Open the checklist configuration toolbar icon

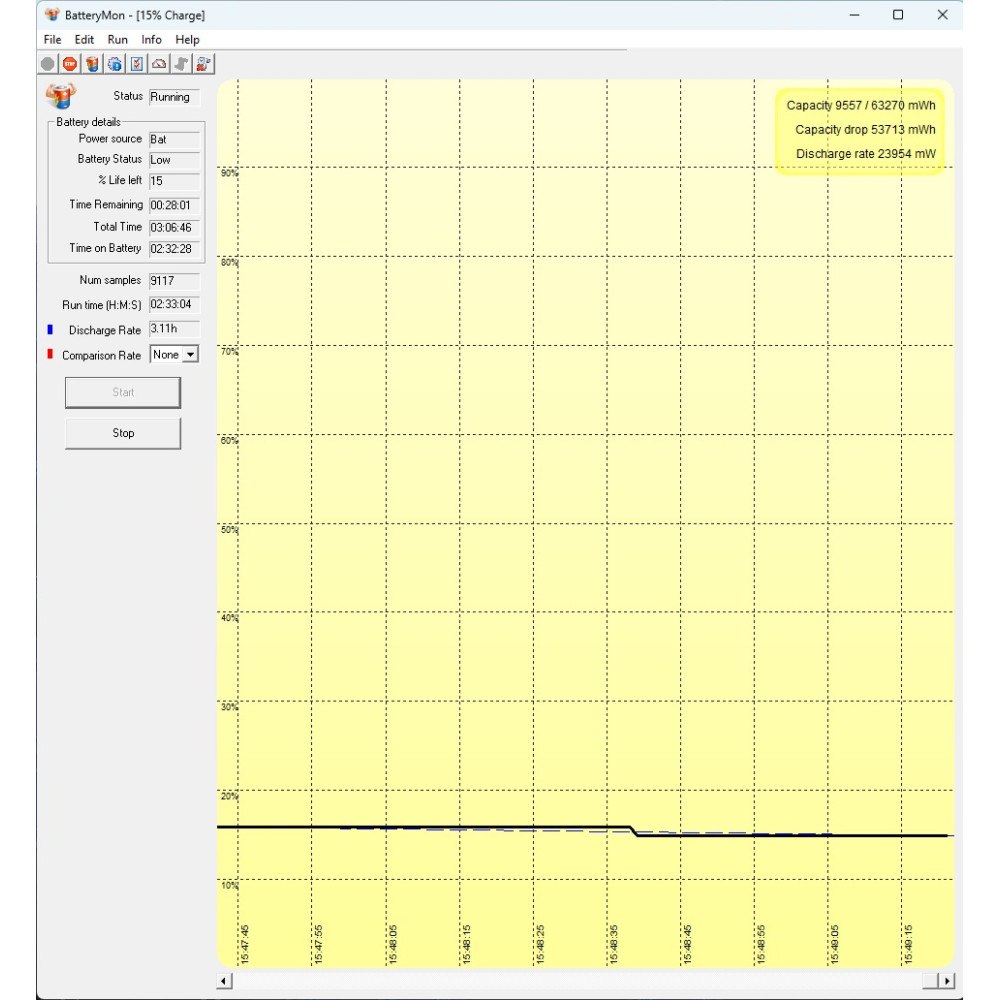tap(137, 64)
